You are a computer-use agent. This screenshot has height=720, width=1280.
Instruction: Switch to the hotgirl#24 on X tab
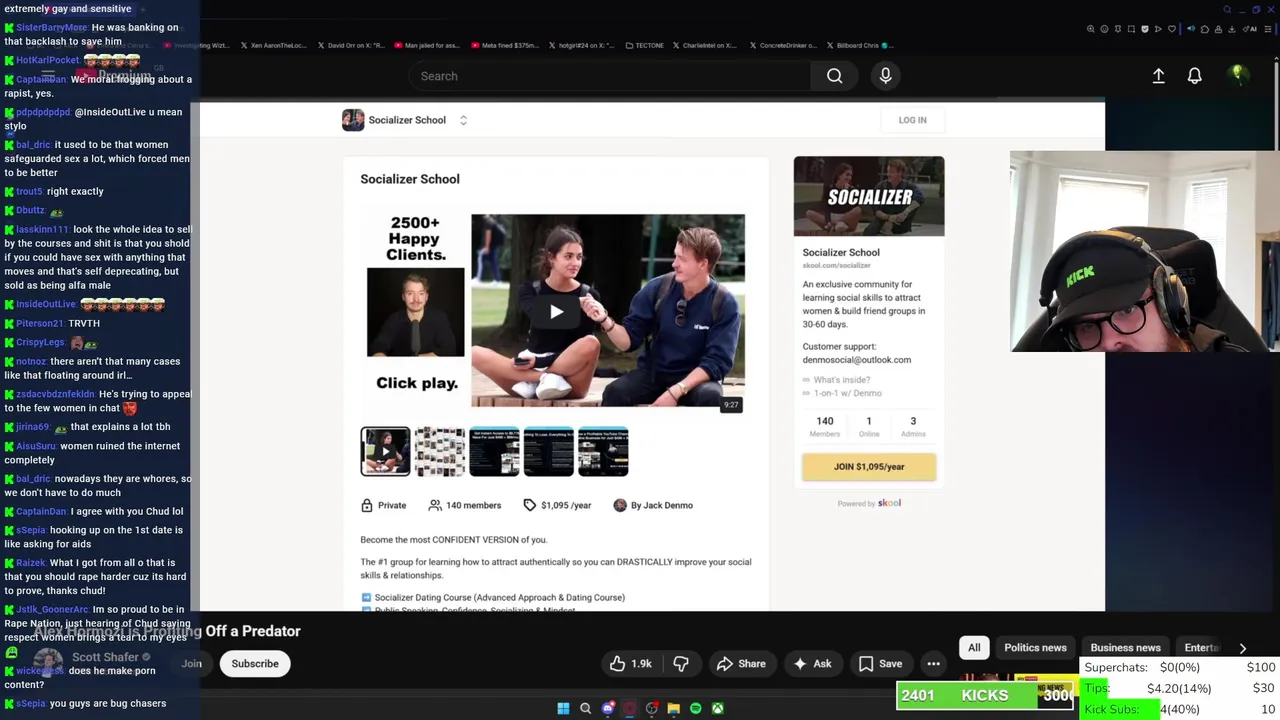coord(582,45)
